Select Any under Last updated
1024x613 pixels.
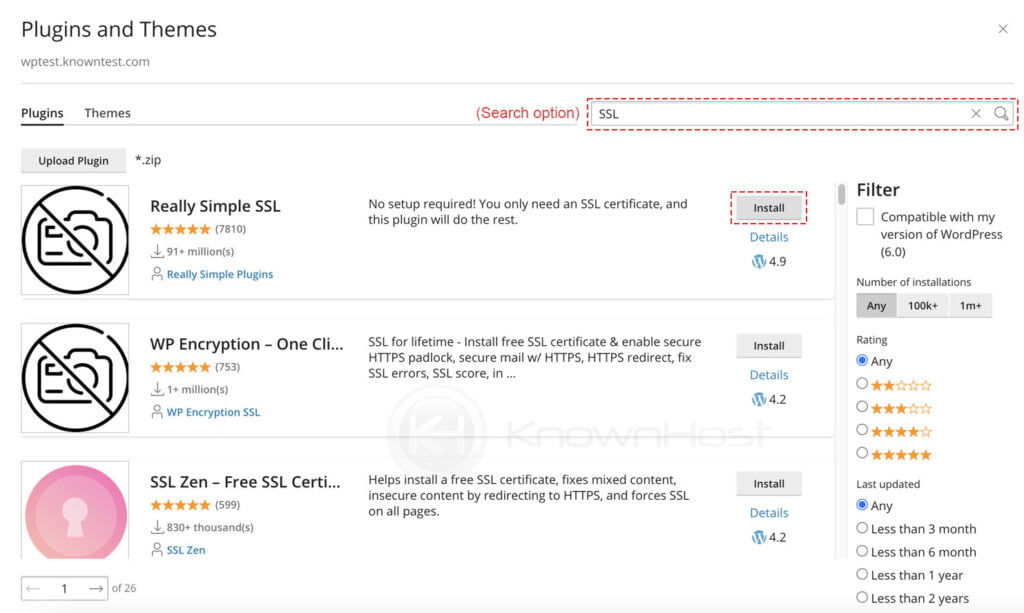862,505
